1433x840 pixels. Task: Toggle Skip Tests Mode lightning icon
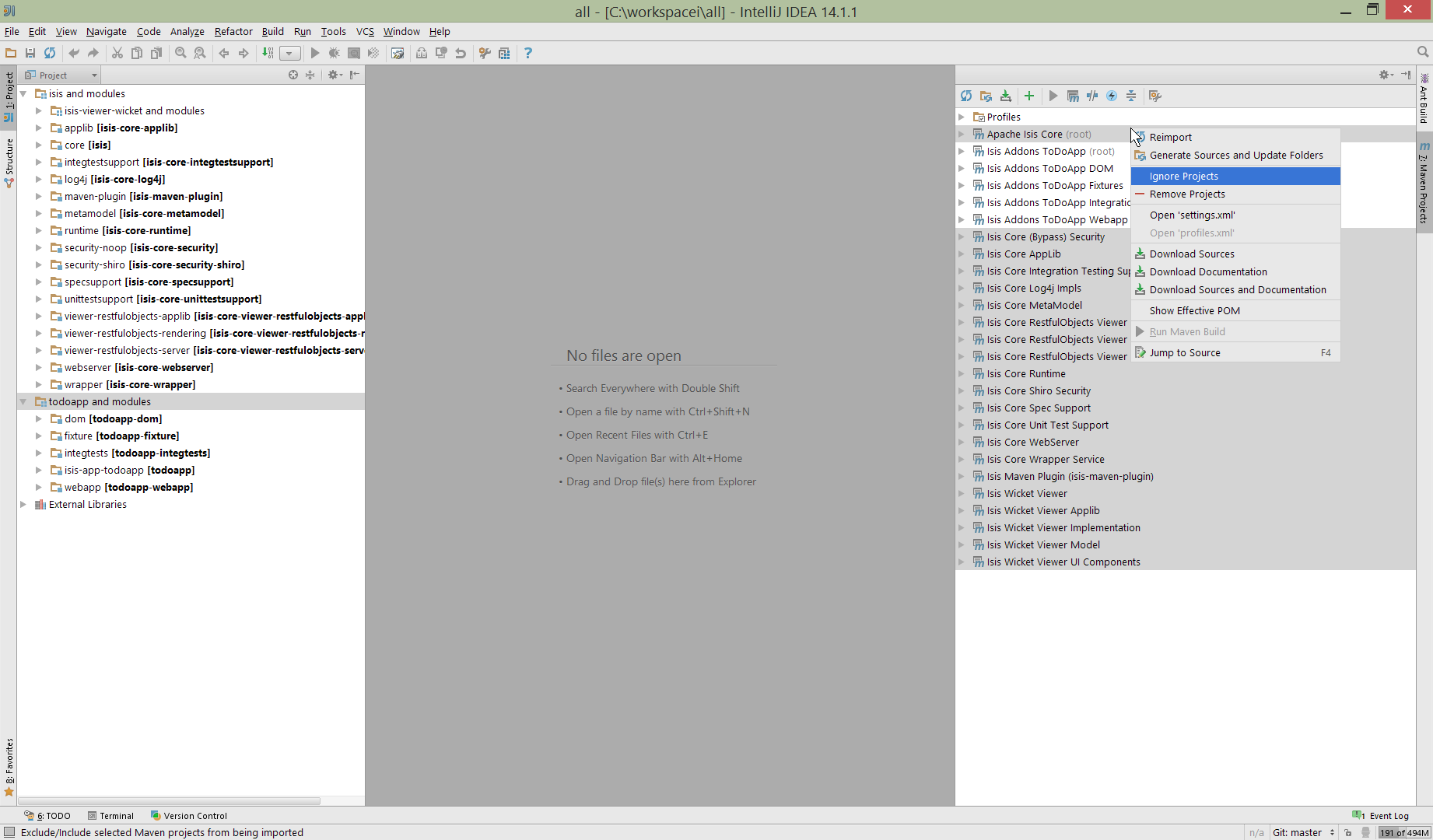point(1112,96)
